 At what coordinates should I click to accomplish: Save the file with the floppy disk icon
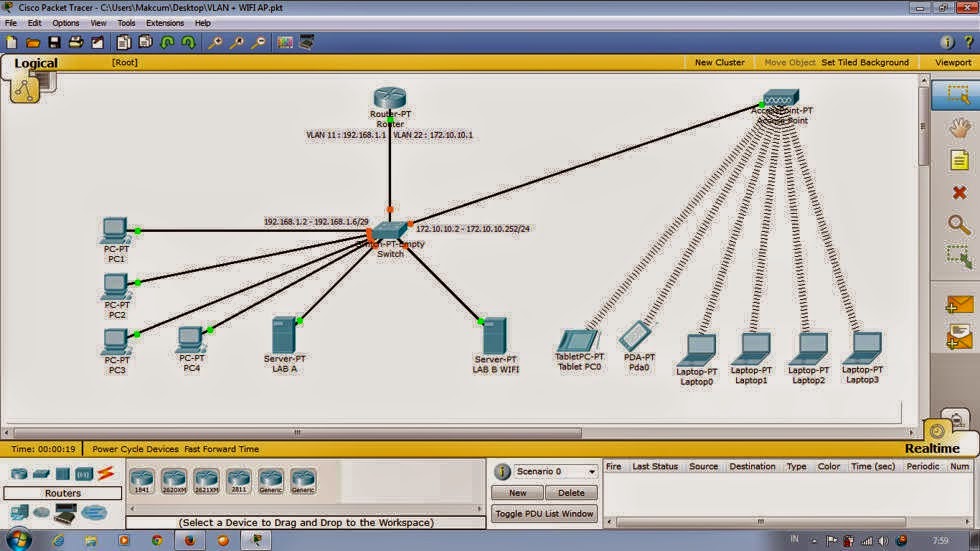tap(54, 42)
